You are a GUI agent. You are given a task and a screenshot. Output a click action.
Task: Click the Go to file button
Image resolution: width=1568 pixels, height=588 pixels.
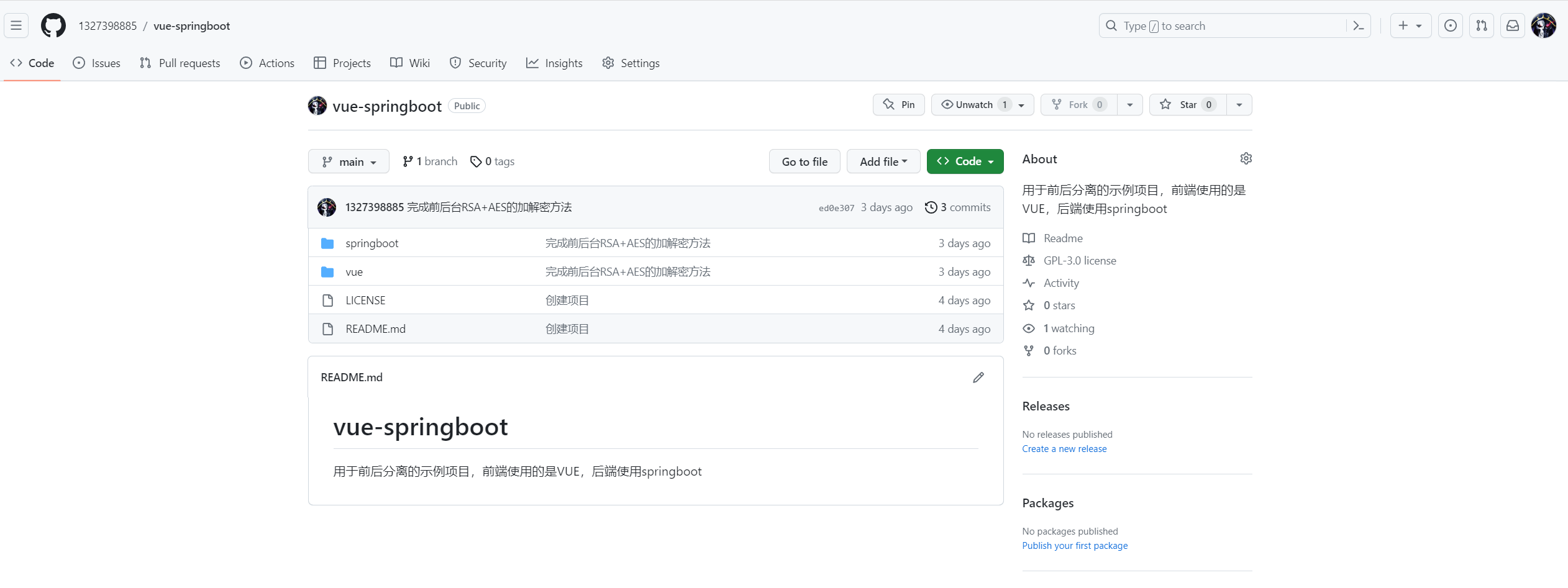point(805,161)
